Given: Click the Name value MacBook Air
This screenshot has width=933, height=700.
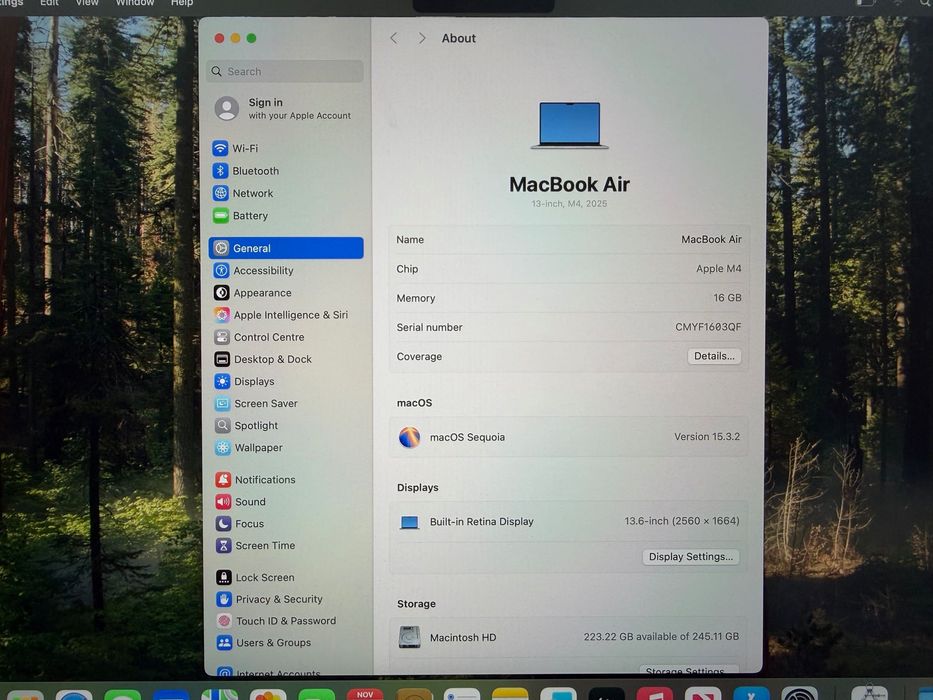Looking at the screenshot, I should [711, 239].
